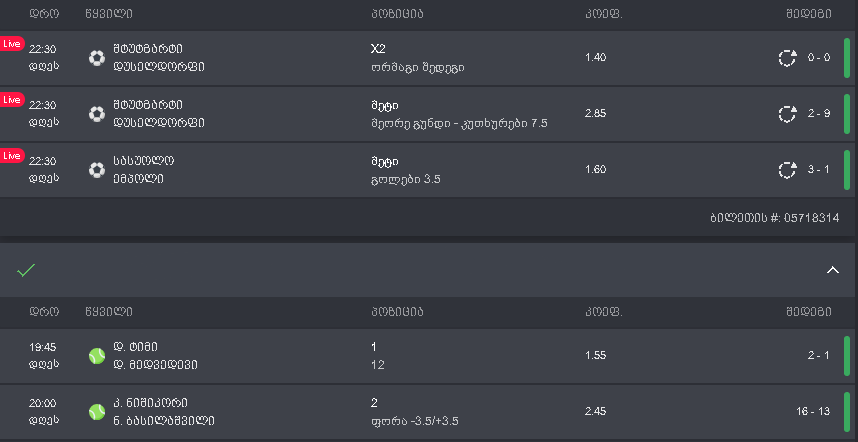Click the soccer ball icon beside Sassuolo vs Empoli
Viewport: 858px width, 442px height.
[x=97, y=170]
